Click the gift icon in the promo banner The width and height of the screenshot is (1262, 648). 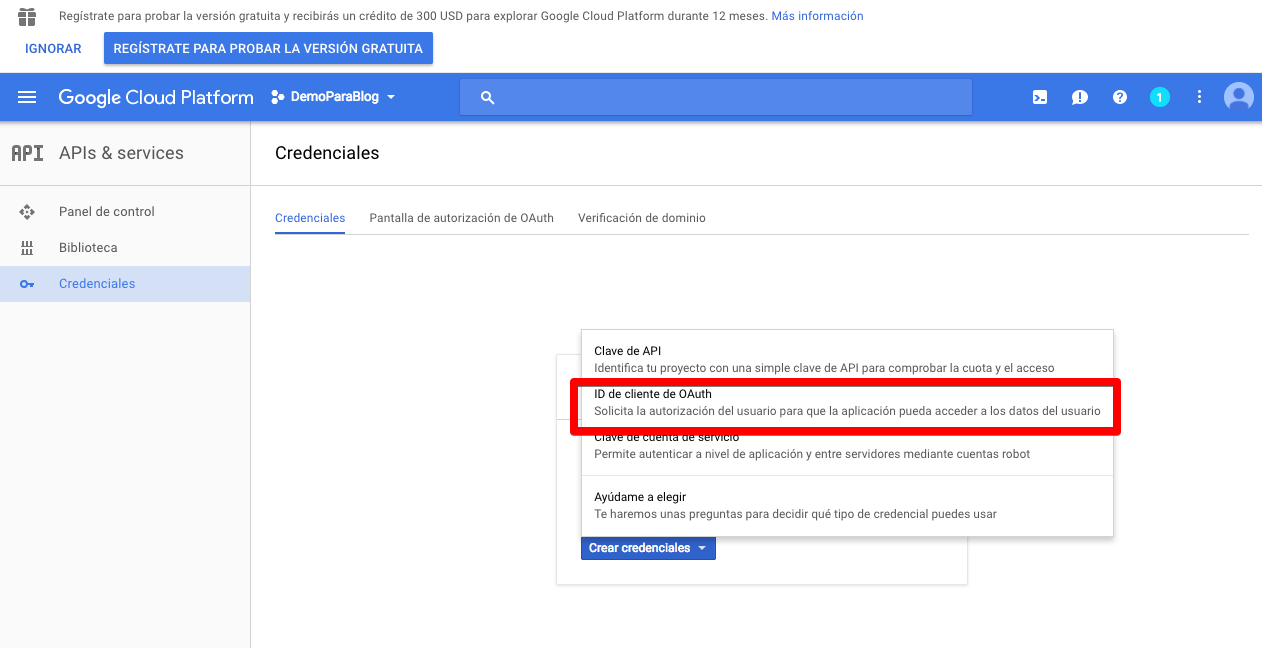click(x=27, y=16)
